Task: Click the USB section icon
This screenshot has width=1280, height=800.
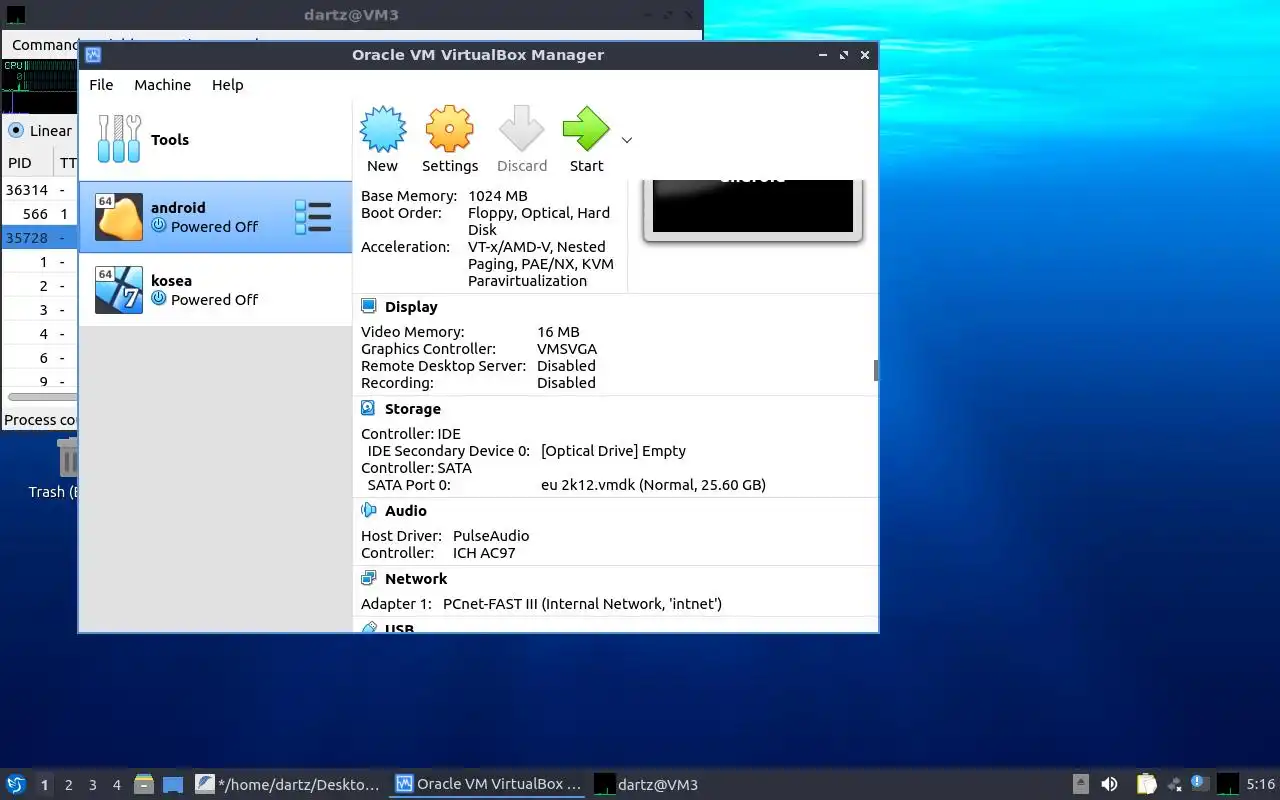Action: click(369, 627)
